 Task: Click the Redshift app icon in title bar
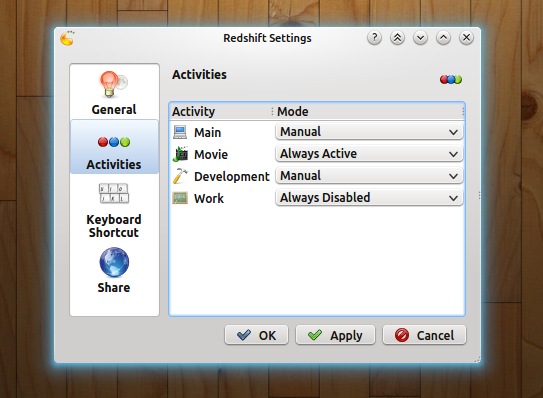click(x=67, y=38)
